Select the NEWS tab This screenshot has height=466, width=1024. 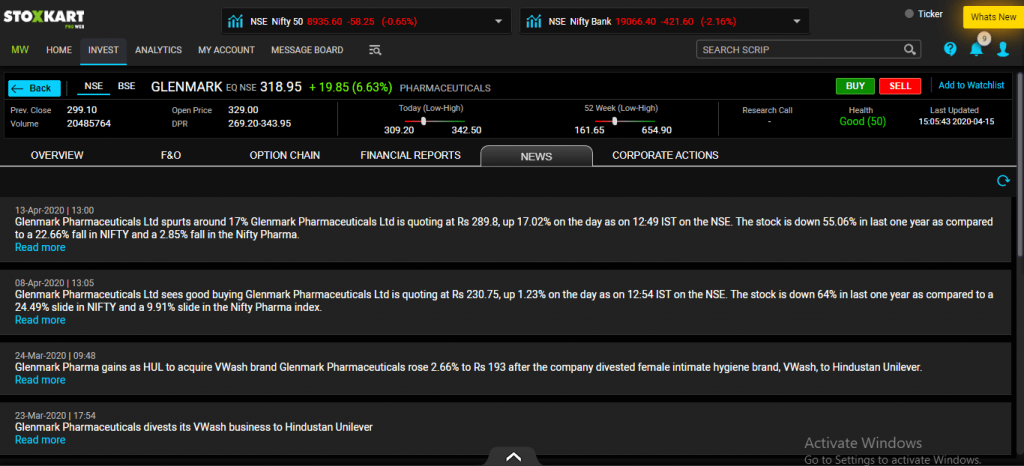(536, 156)
